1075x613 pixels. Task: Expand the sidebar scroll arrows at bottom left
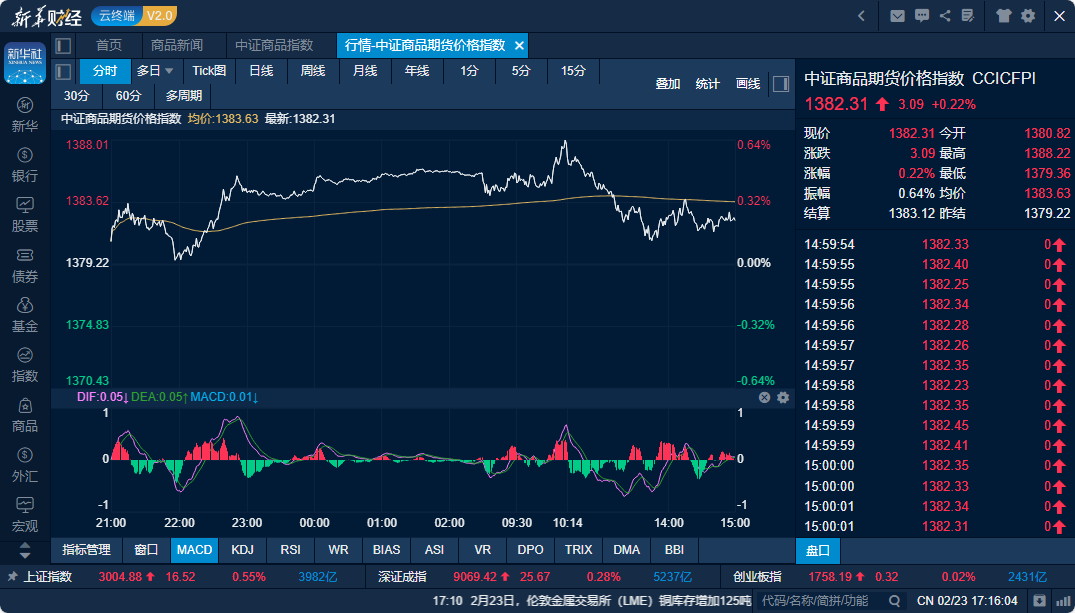pyautogui.click(x=25, y=550)
